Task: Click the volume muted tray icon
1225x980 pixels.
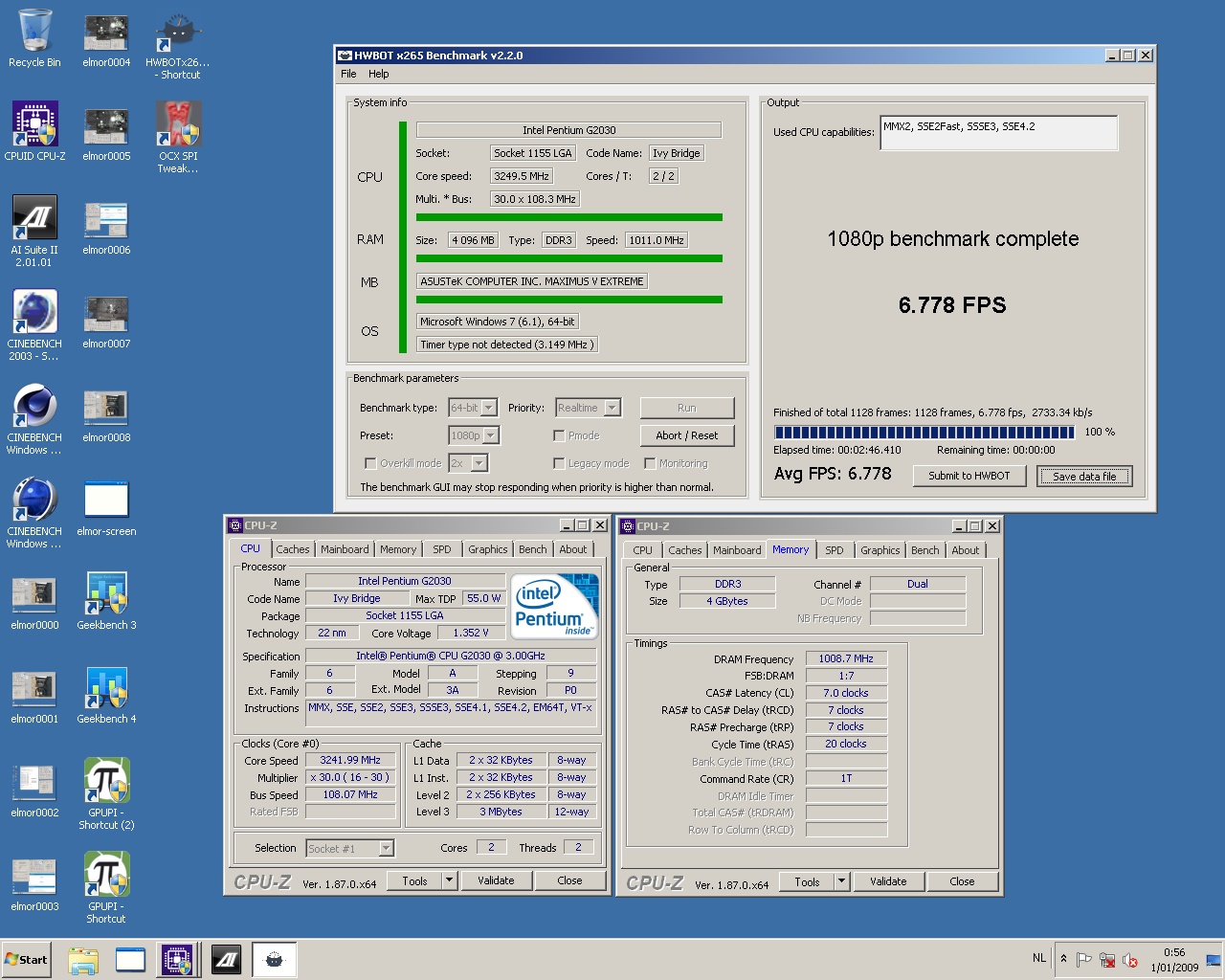Action: 1129,960
